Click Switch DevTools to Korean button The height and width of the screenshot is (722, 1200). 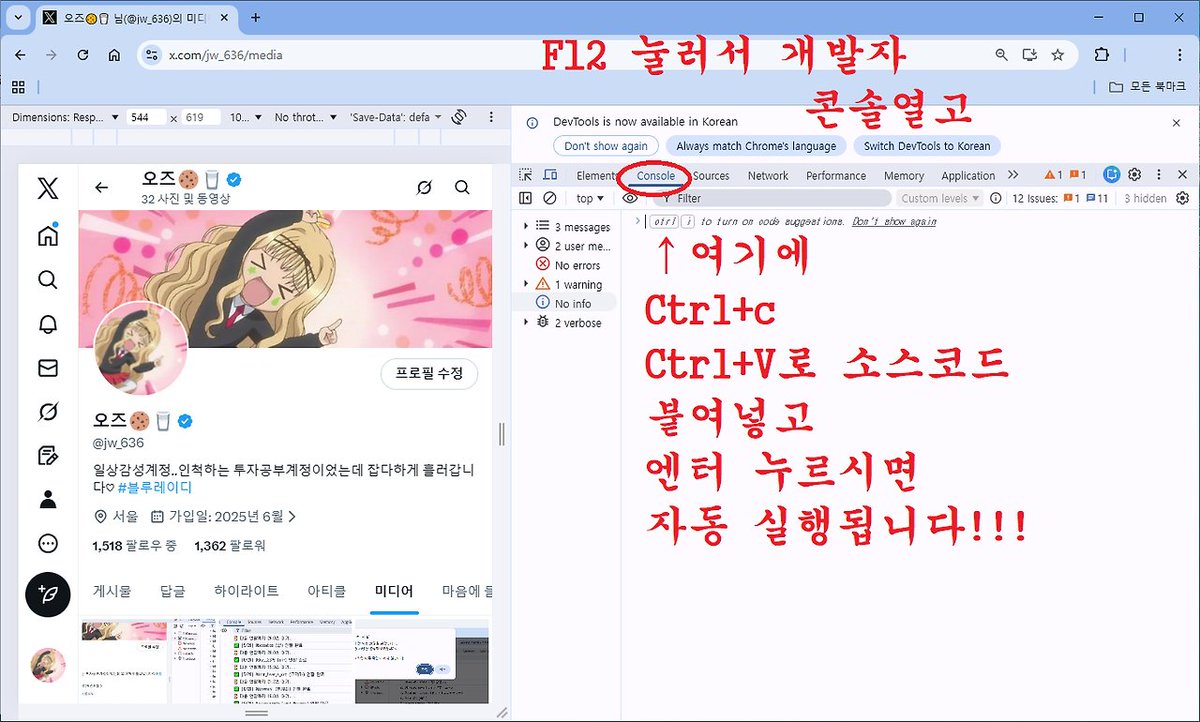(927, 146)
